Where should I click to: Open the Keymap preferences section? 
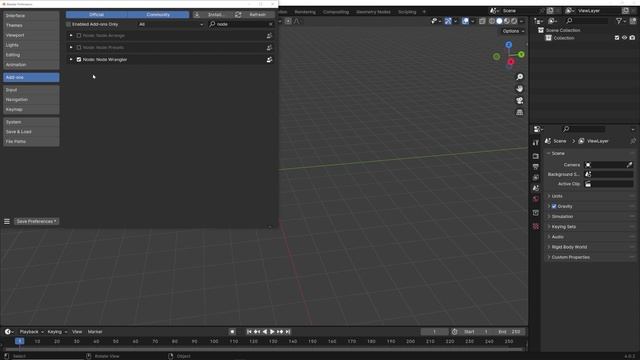[31, 109]
